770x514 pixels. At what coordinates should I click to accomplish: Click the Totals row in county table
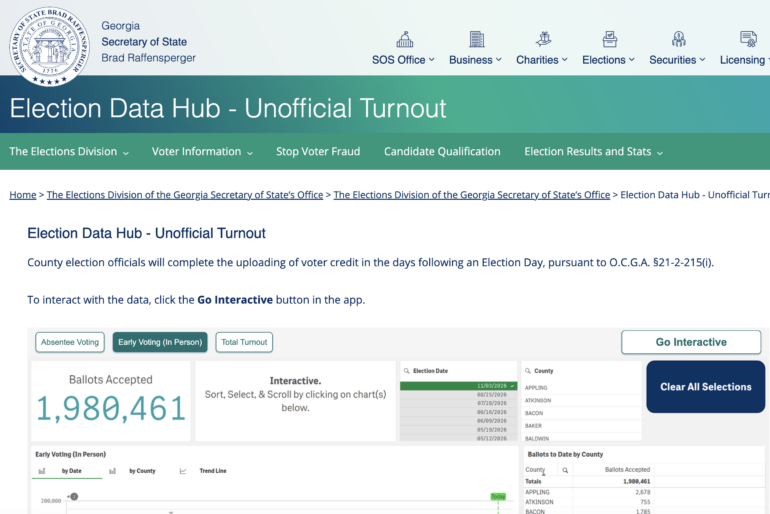point(587,482)
